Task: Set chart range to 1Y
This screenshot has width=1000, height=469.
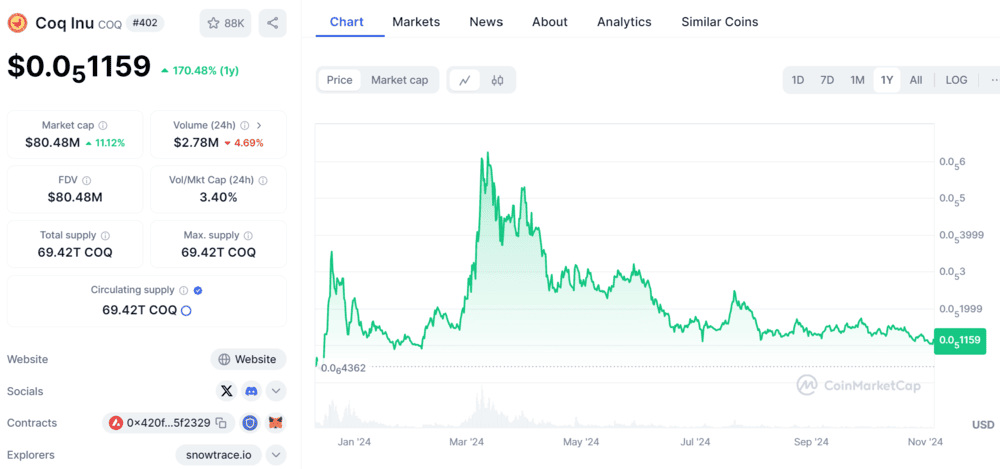Action: pos(886,80)
